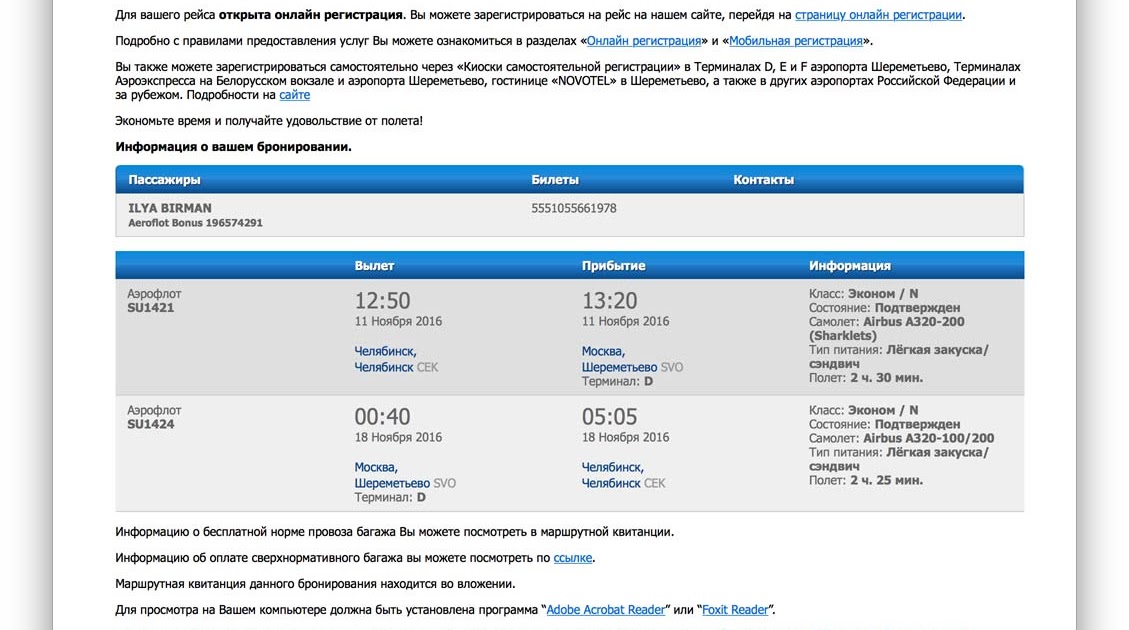Screen dimensions: 1129x630
Task: Click flight number SU1421
Action: tap(151, 309)
